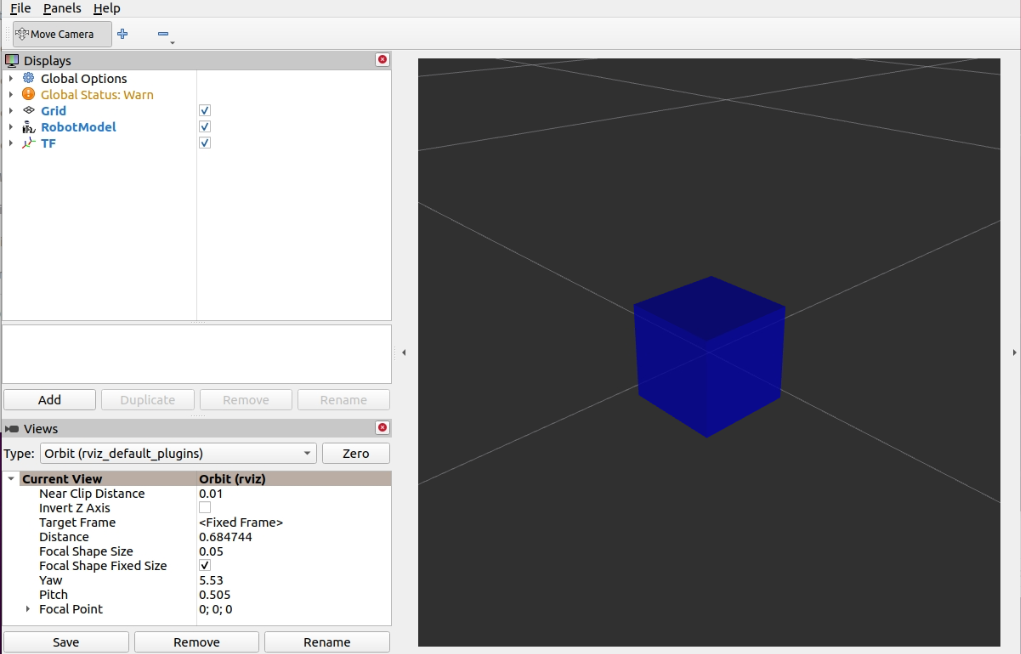The width and height of the screenshot is (1021, 654).
Task: Click the Rename button in Views panel
Action: (327, 642)
